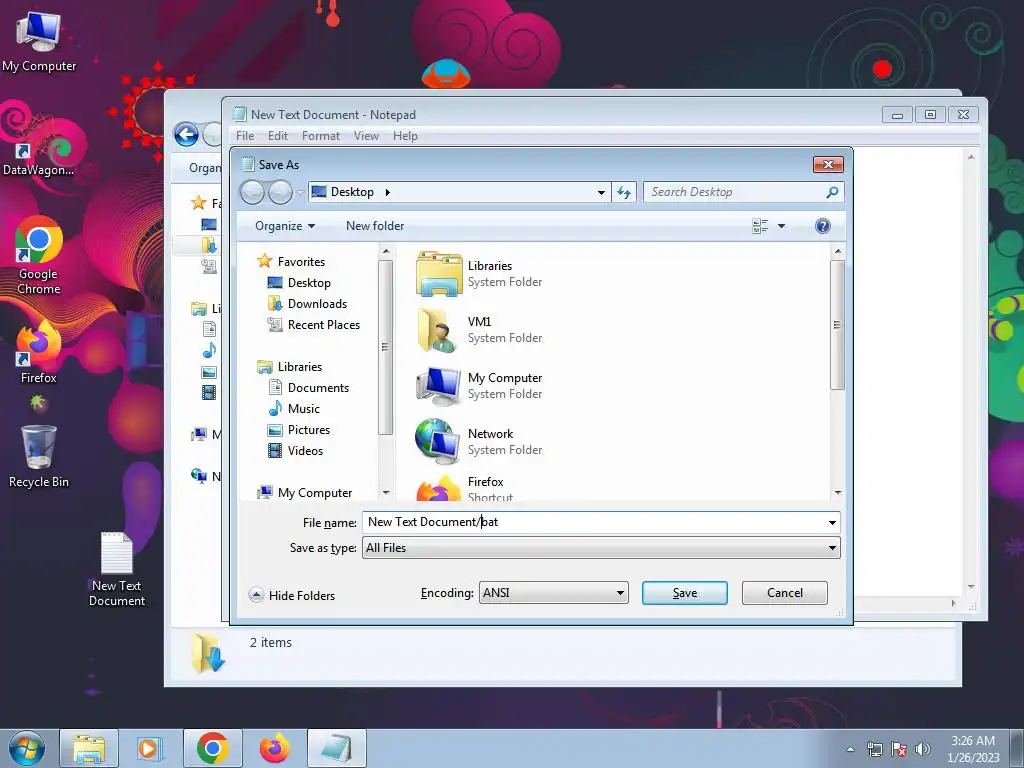Select Documents under Libraries
The height and width of the screenshot is (768, 1024).
(x=308, y=388)
